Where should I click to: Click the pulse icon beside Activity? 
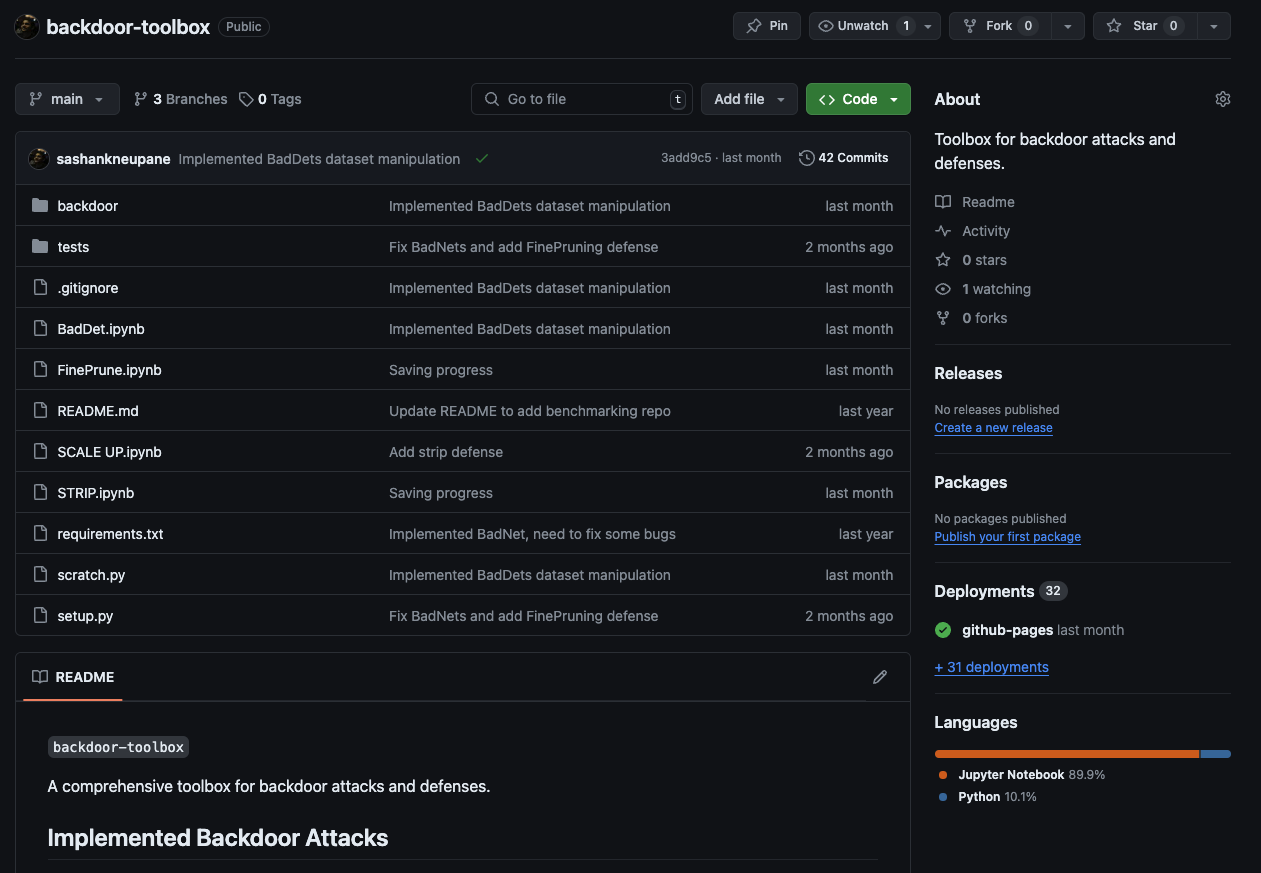[x=943, y=231]
